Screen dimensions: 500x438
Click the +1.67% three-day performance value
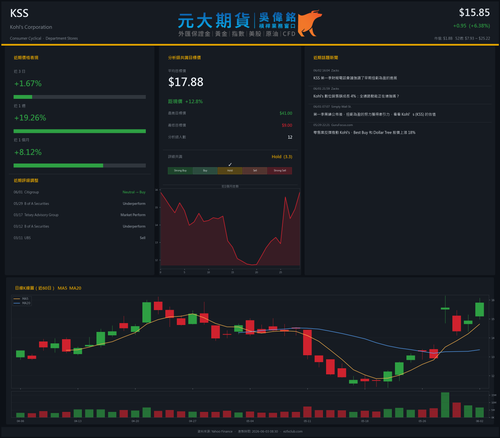pyautogui.click(x=28, y=83)
